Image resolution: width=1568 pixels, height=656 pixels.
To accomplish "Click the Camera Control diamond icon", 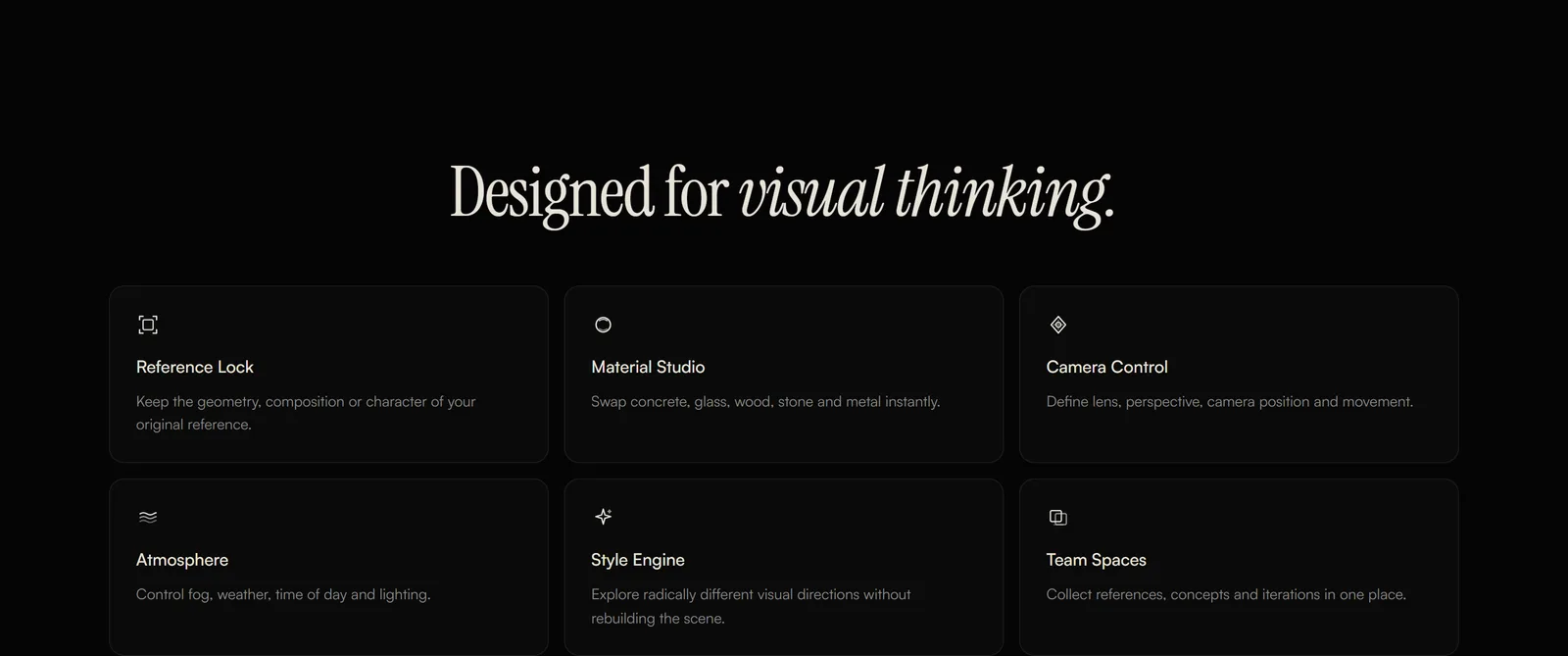I will tap(1057, 325).
